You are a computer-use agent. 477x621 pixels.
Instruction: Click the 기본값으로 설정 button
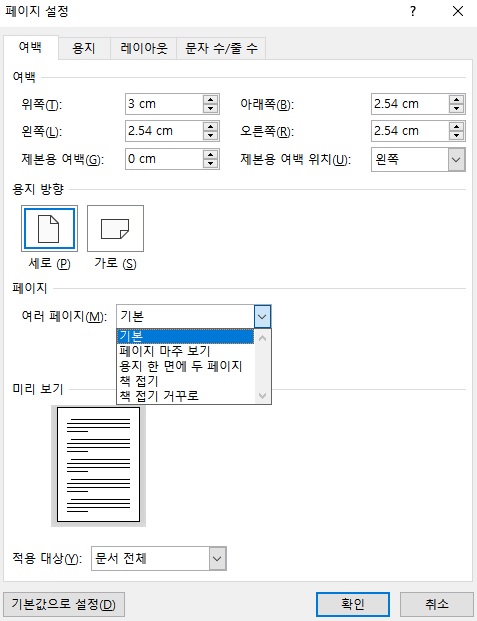pos(64,604)
